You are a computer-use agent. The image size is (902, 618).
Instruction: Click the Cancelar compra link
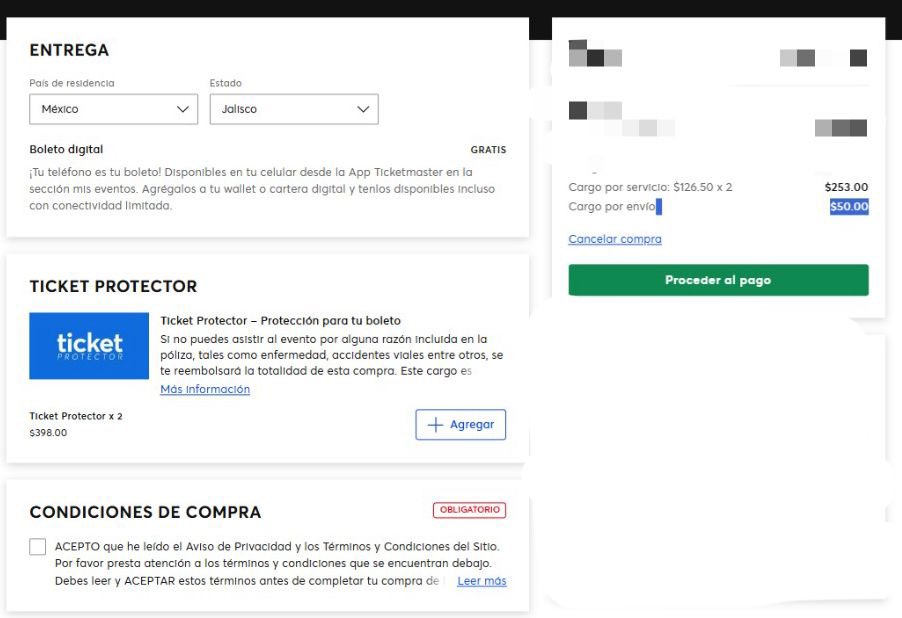tap(615, 239)
